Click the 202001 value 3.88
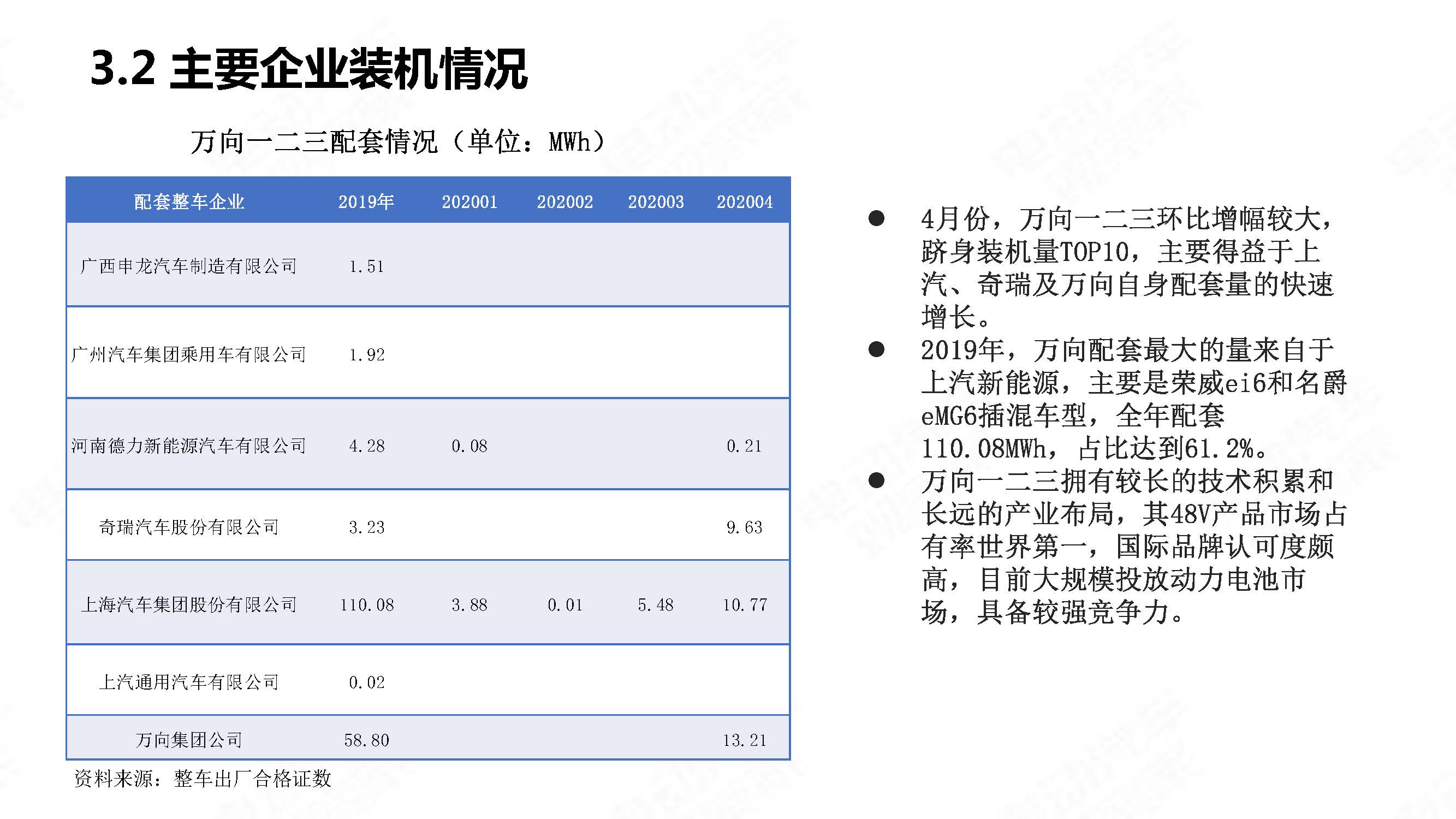 [469, 605]
